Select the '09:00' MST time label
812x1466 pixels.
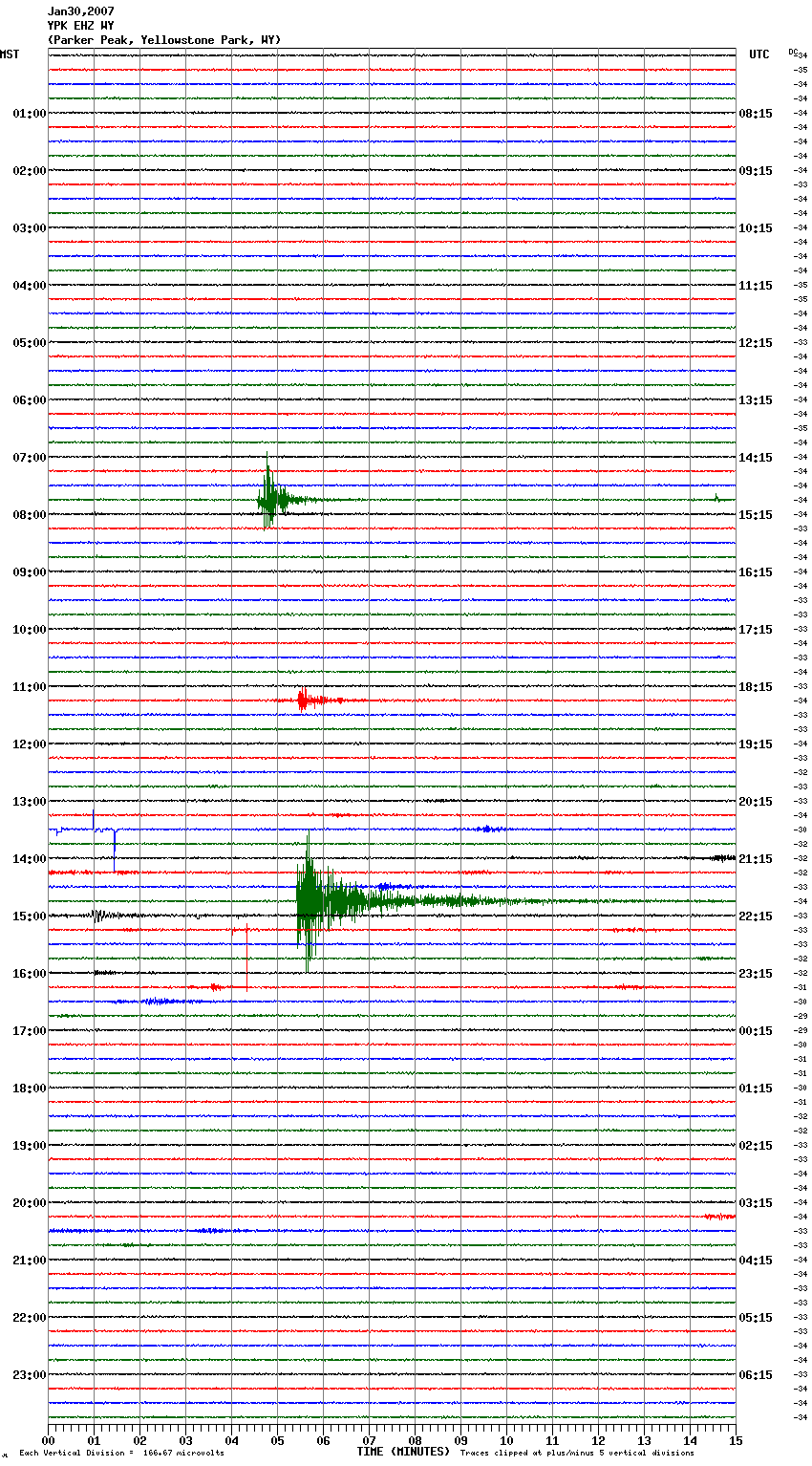click(30, 572)
